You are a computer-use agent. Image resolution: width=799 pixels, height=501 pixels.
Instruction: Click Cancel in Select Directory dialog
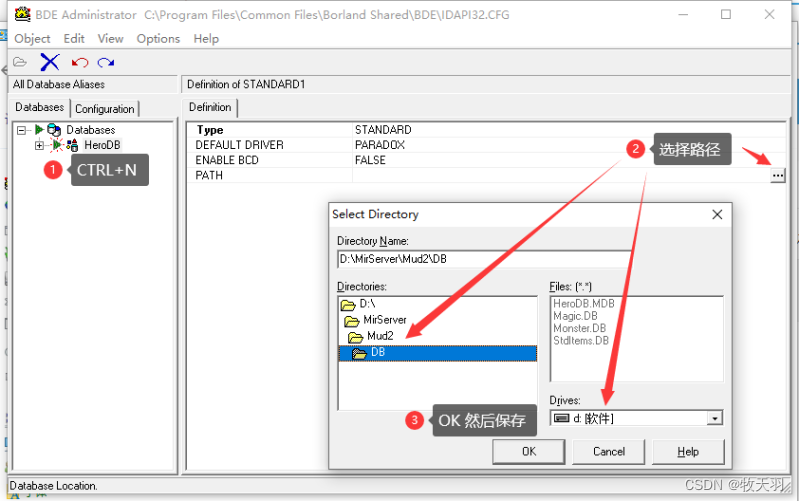pyautogui.click(x=608, y=452)
